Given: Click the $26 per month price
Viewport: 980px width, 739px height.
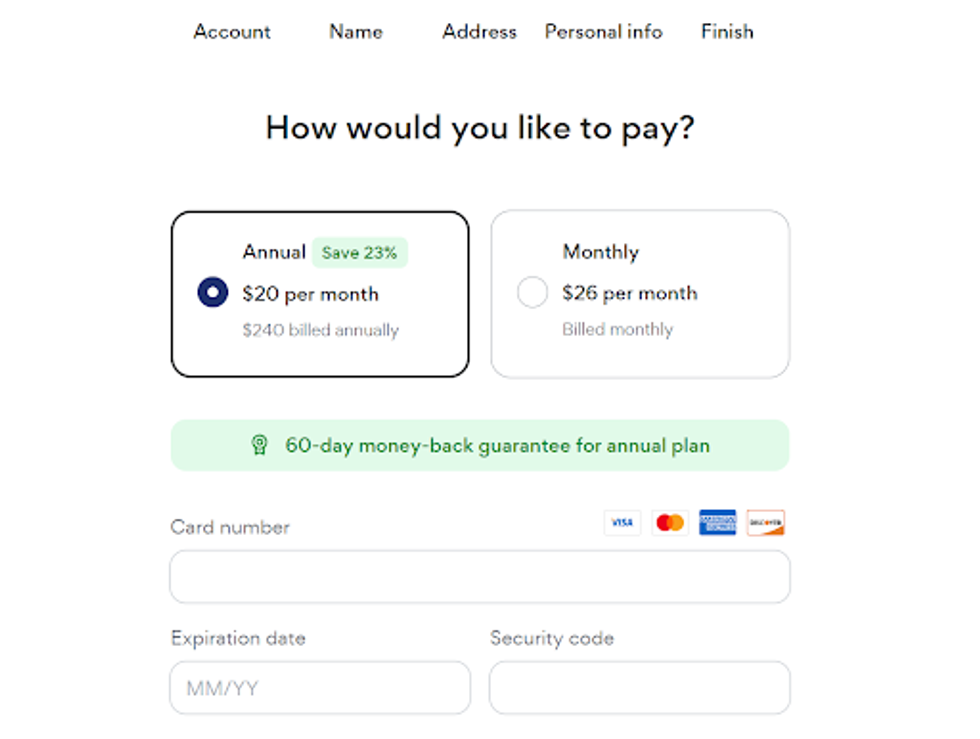Looking at the screenshot, I should point(630,293).
